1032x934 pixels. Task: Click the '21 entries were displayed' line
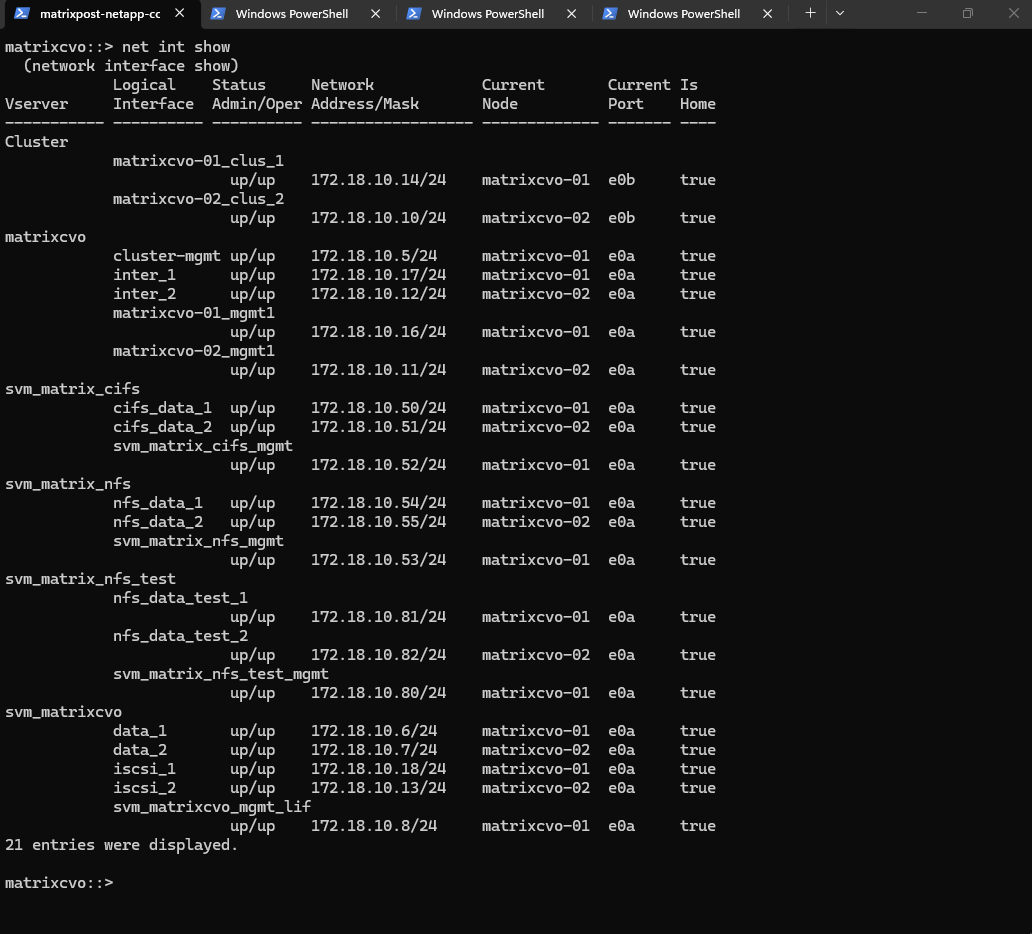click(x=121, y=845)
